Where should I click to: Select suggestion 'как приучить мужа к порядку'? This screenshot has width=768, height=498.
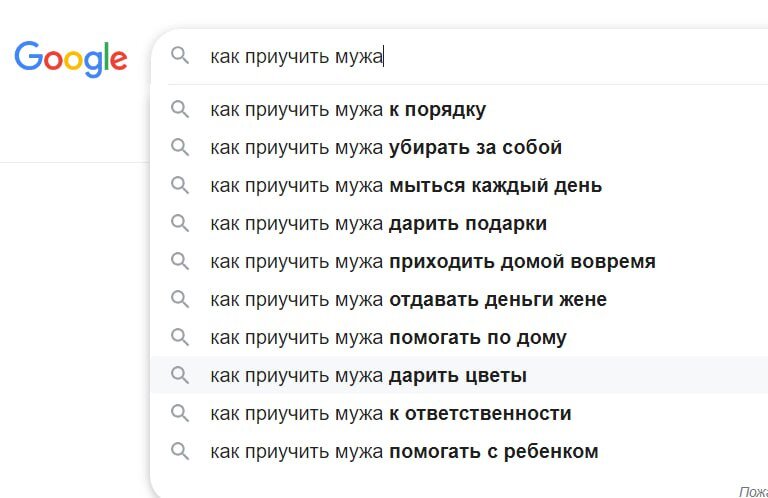(348, 109)
